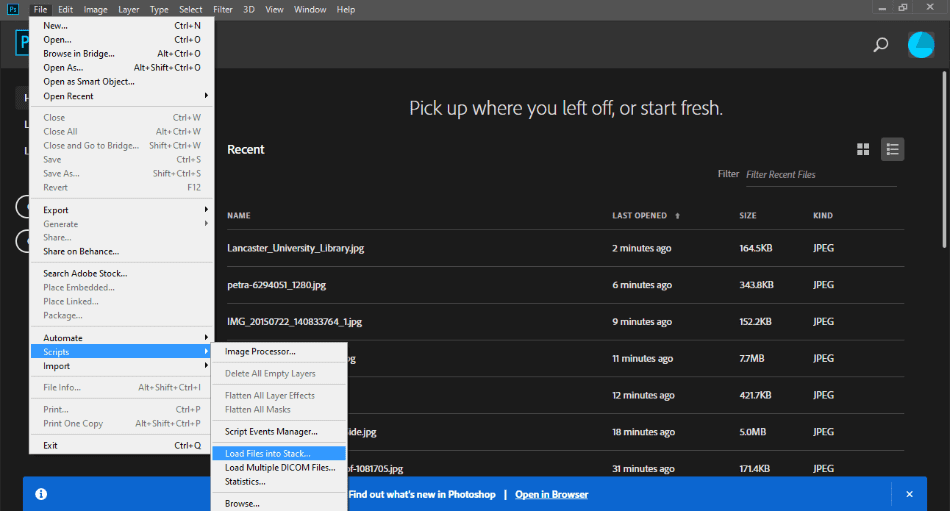Open Lancaster_University_Library.jpg recent file
950x511 pixels.
296,248
